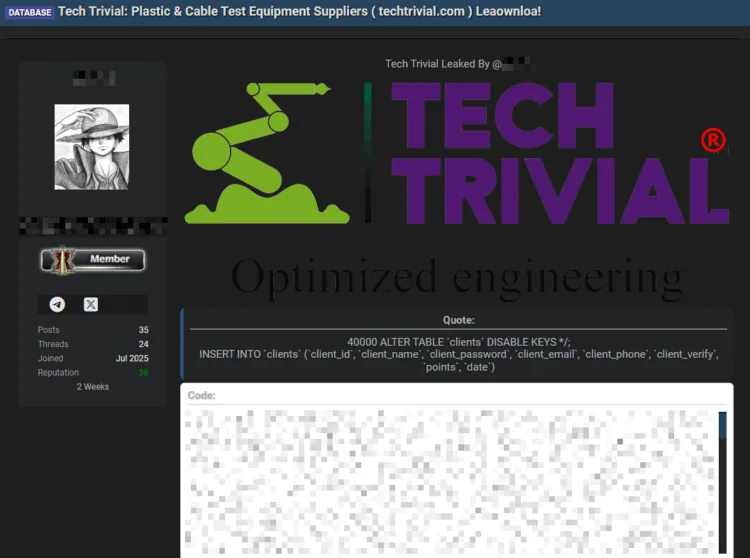
Task: Open the poster's X profile icon
Action: point(91,304)
